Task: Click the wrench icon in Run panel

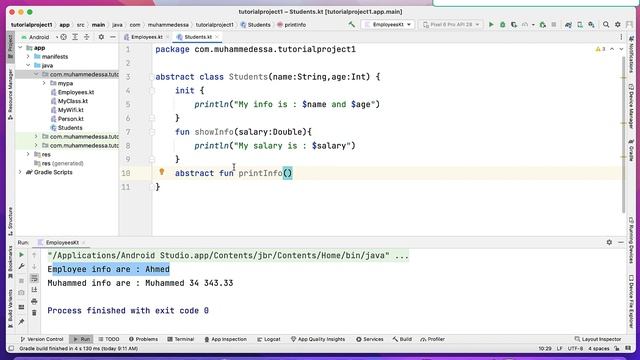Action: click(21, 267)
